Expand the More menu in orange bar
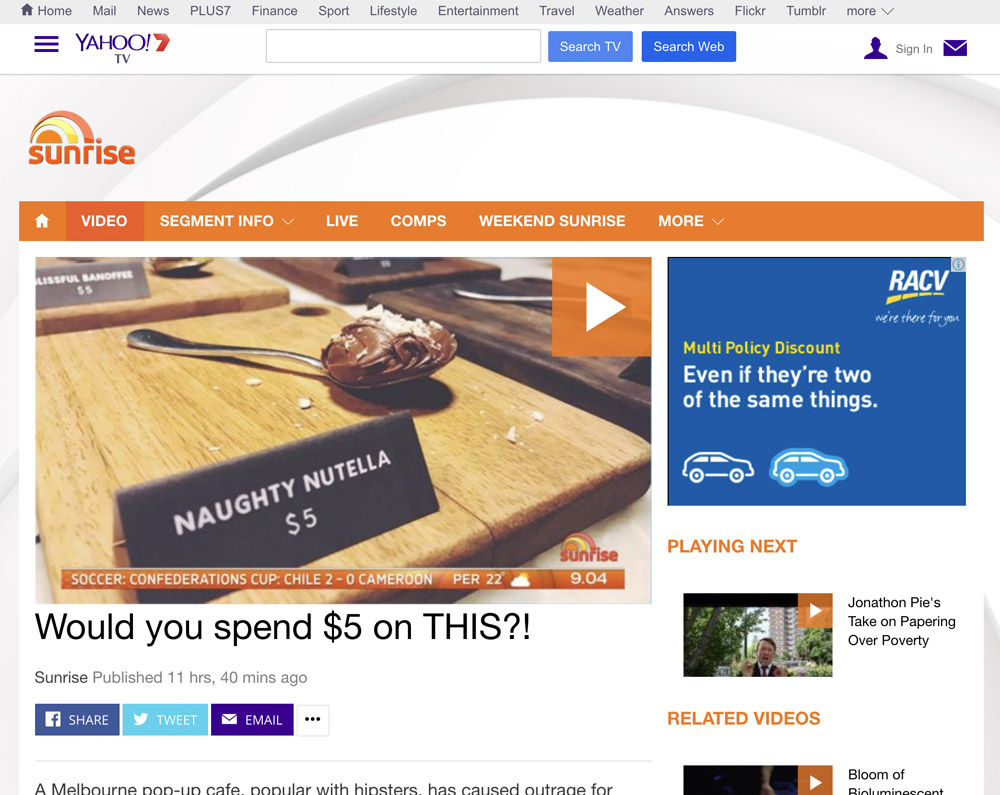This screenshot has width=1000, height=795. coord(691,221)
